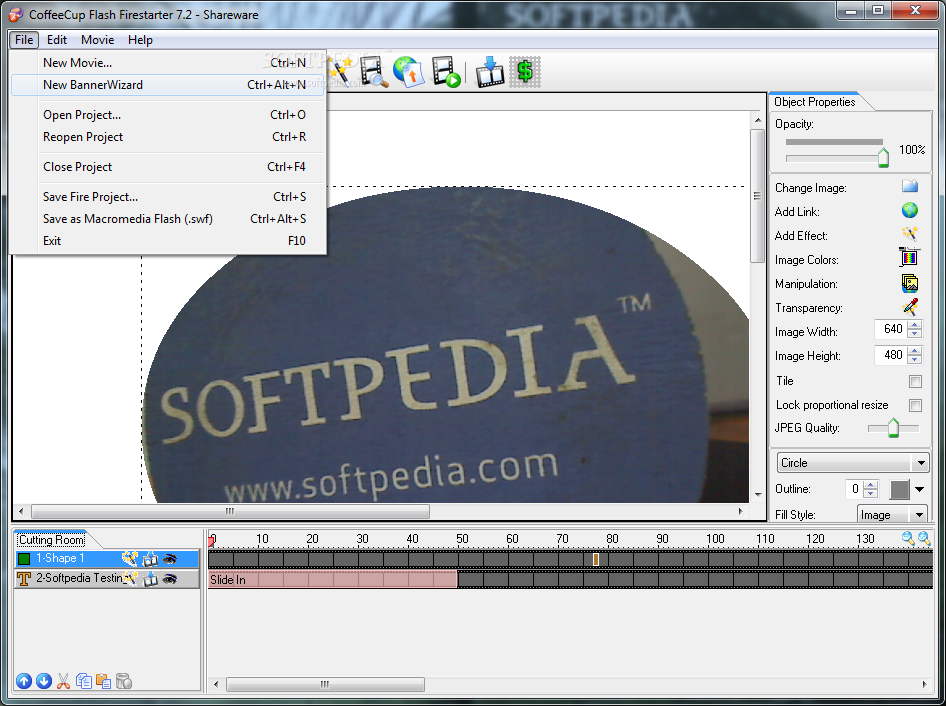Switch to the Object Properties tab
This screenshot has width=946, height=706.
814,102
